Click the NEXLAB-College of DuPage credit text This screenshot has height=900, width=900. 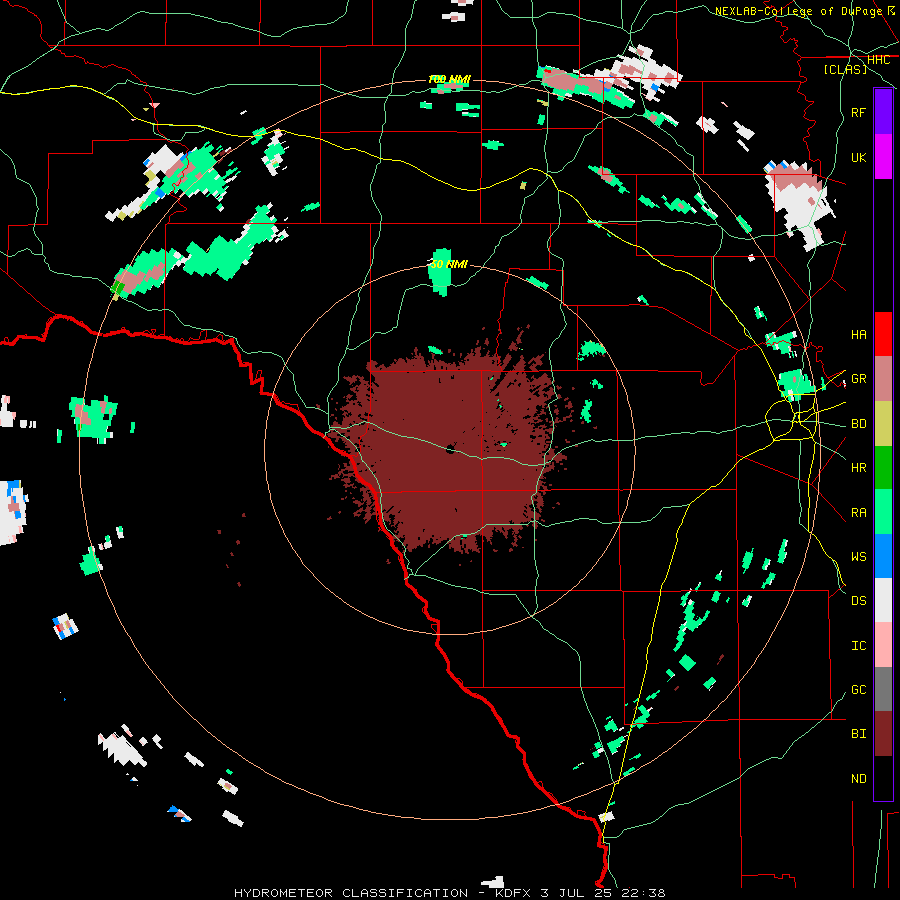click(798, 11)
